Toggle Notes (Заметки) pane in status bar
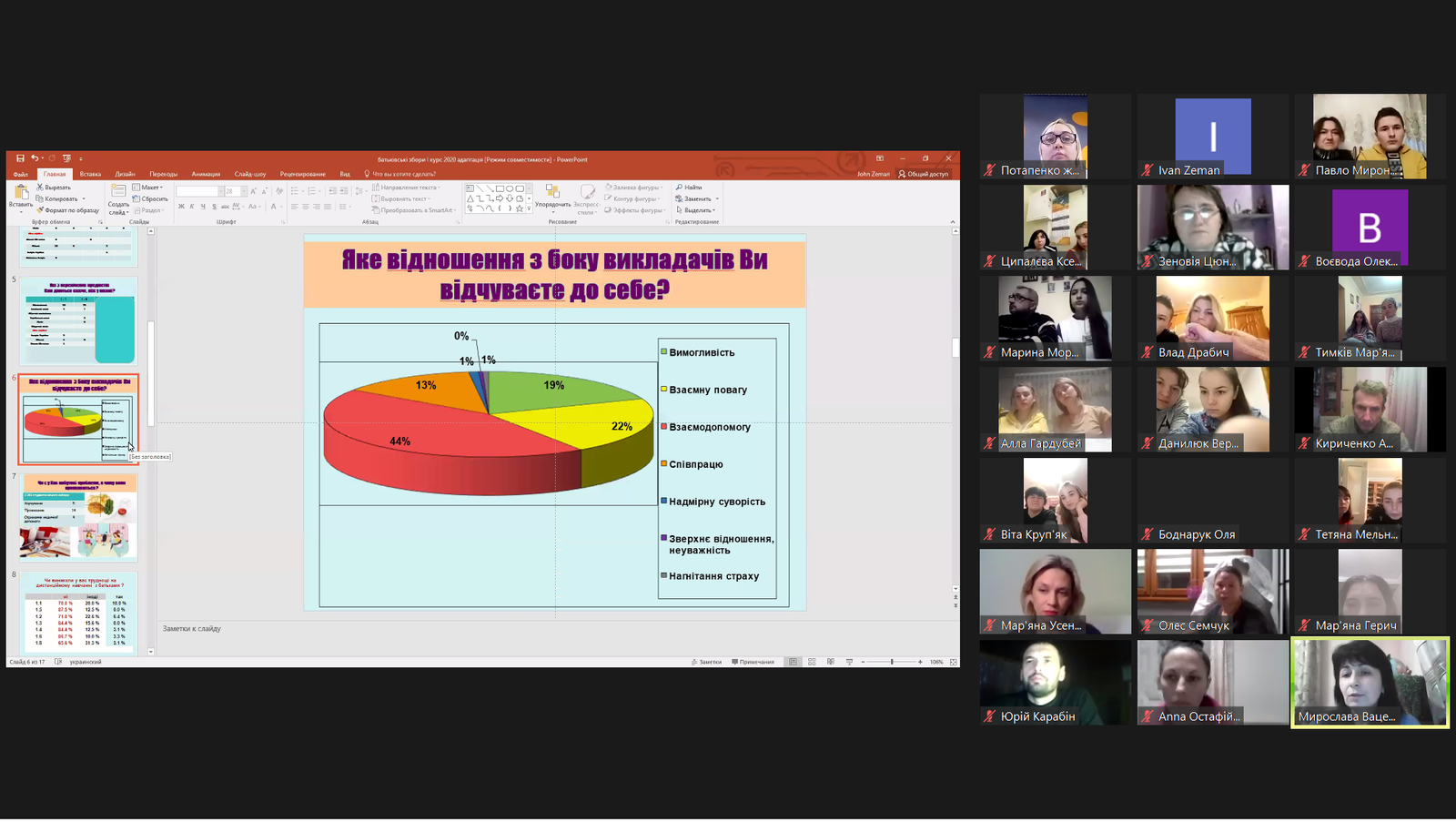The height and width of the screenshot is (822, 1456). [706, 662]
